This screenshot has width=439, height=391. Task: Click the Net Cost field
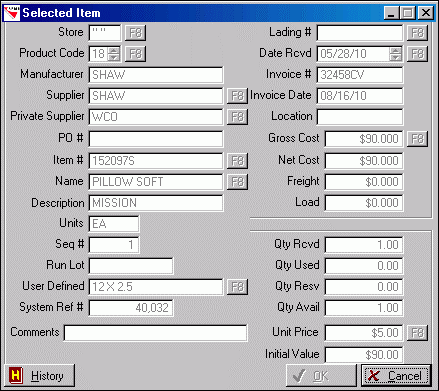(364, 161)
